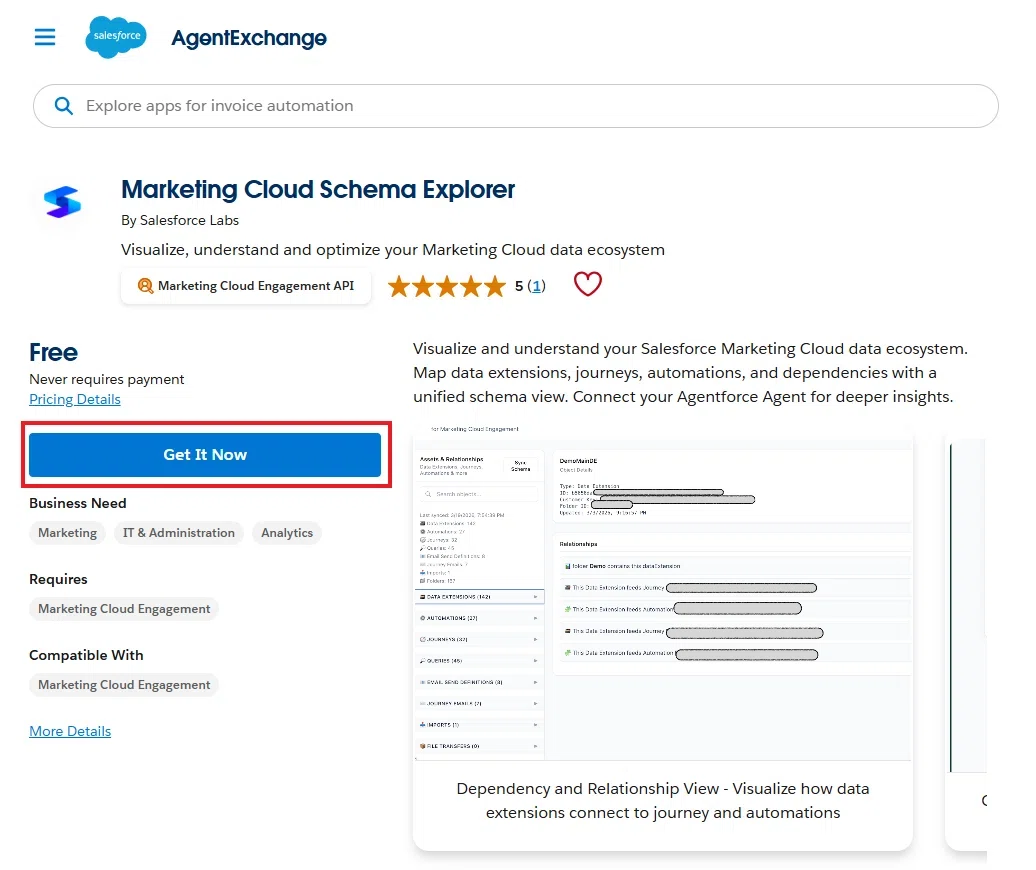1036x870 pixels.
Task: Open the hamburger navigation menu
Action: click(x=45, y=37)
